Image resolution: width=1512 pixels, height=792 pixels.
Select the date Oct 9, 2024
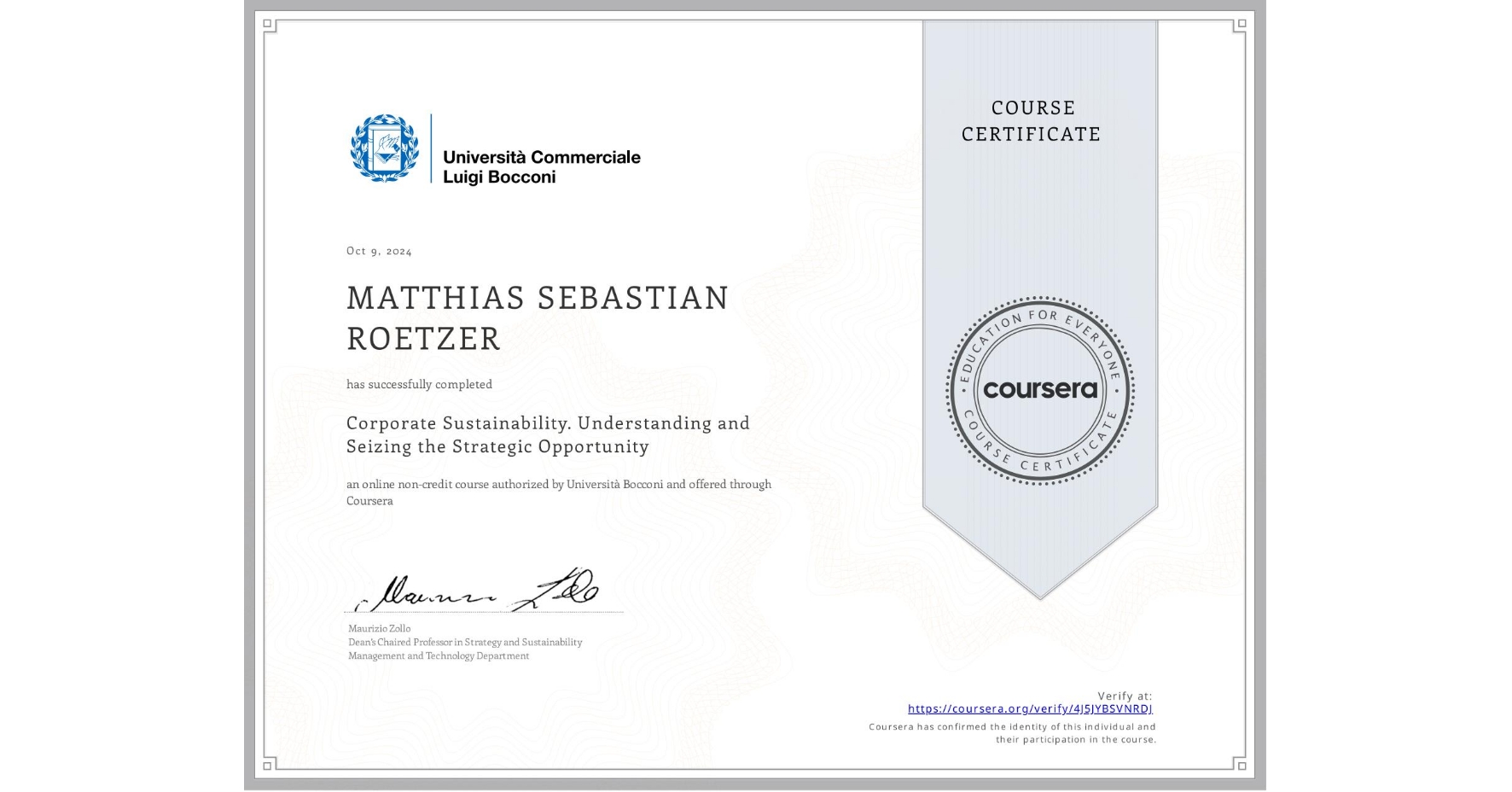click(378, 250)
